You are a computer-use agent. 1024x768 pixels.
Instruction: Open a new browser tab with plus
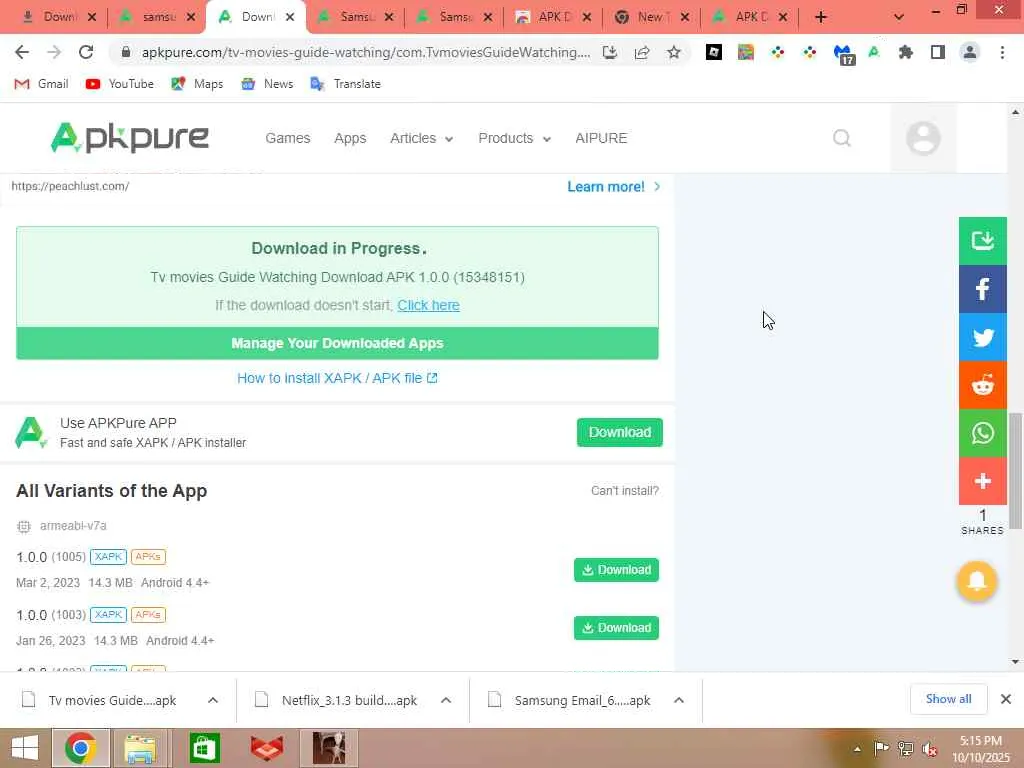click(x=821, y=17)
